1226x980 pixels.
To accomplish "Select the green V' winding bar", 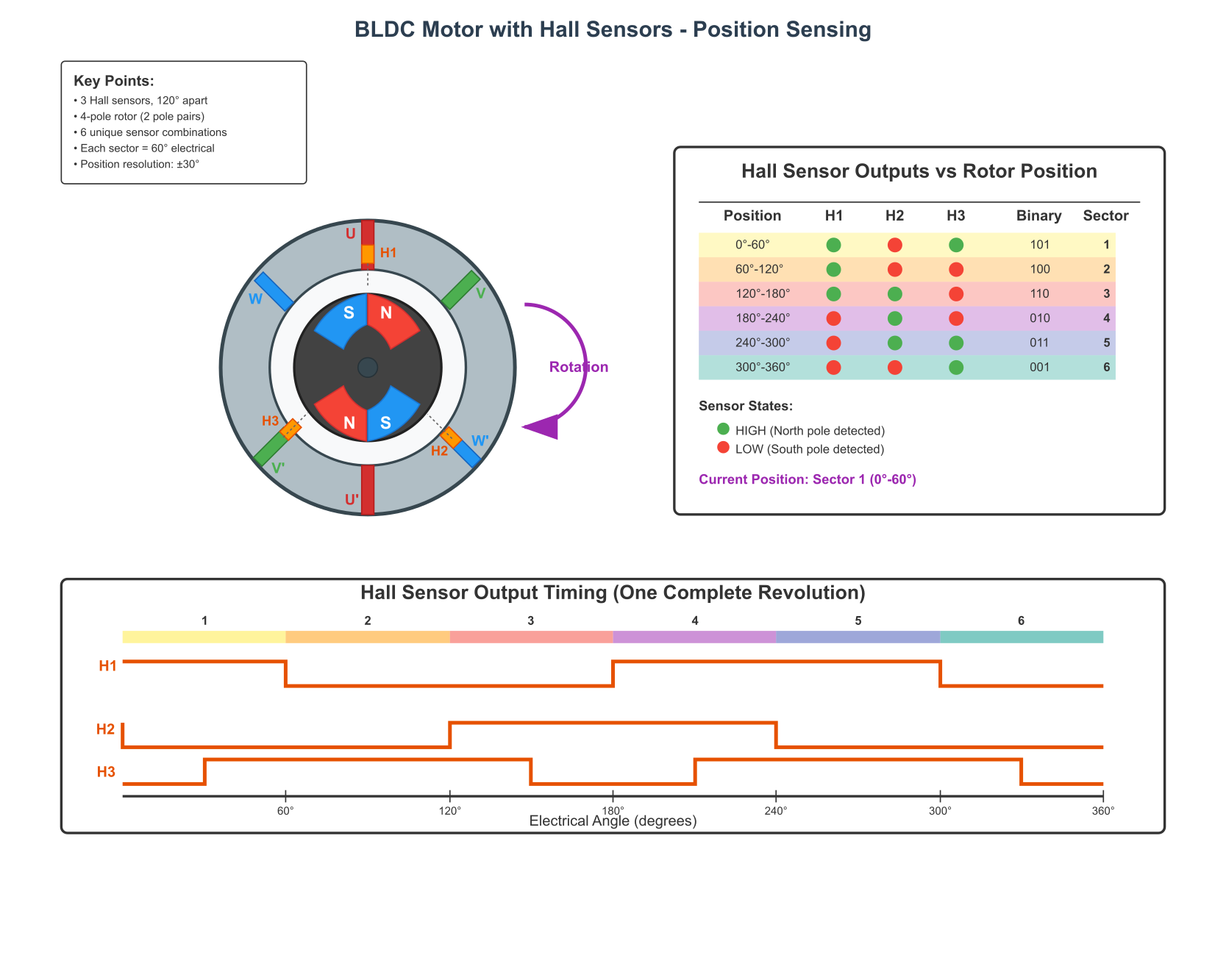I will point(274,446).
